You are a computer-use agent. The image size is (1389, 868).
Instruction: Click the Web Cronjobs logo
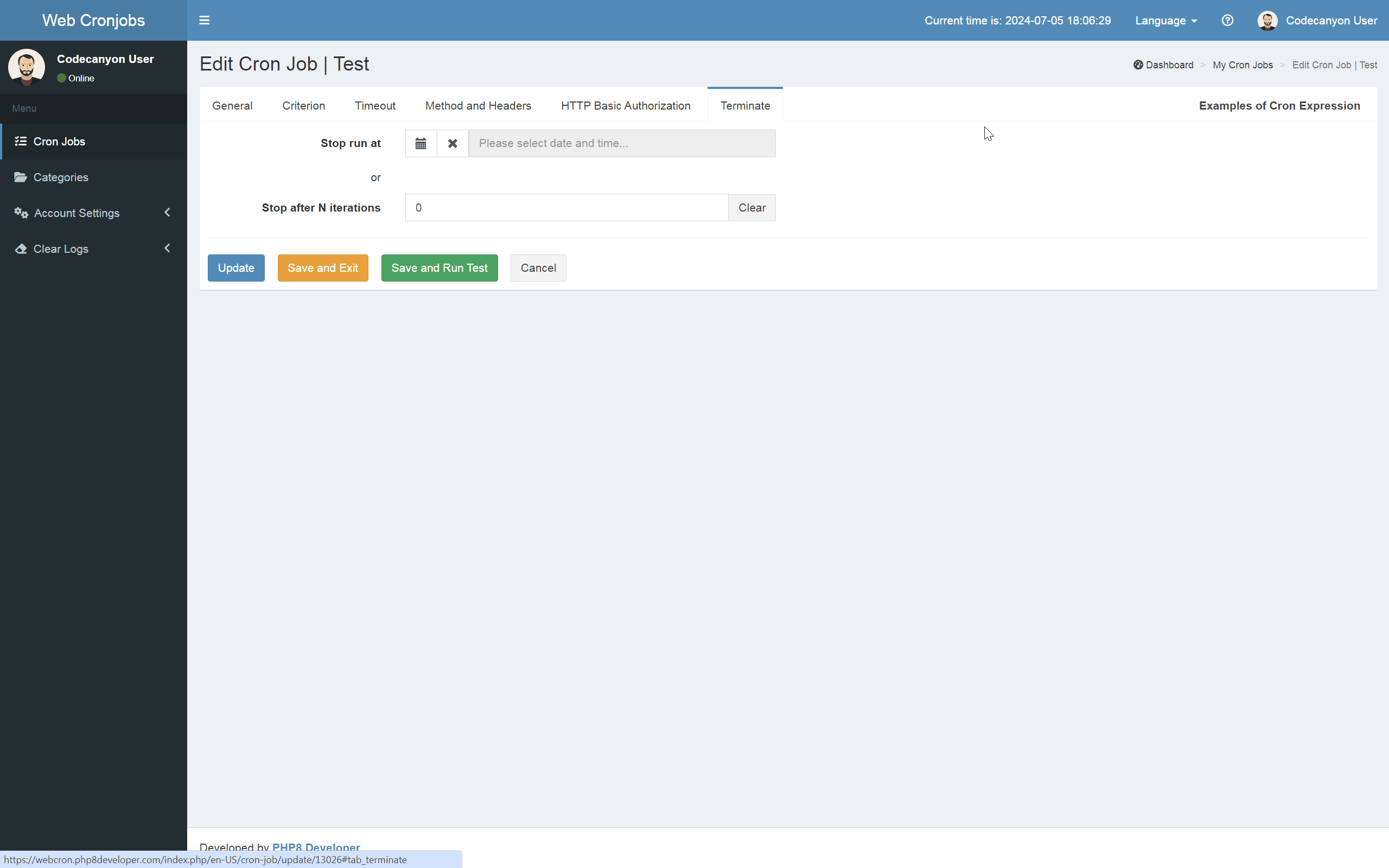click(x=93, y=20)
